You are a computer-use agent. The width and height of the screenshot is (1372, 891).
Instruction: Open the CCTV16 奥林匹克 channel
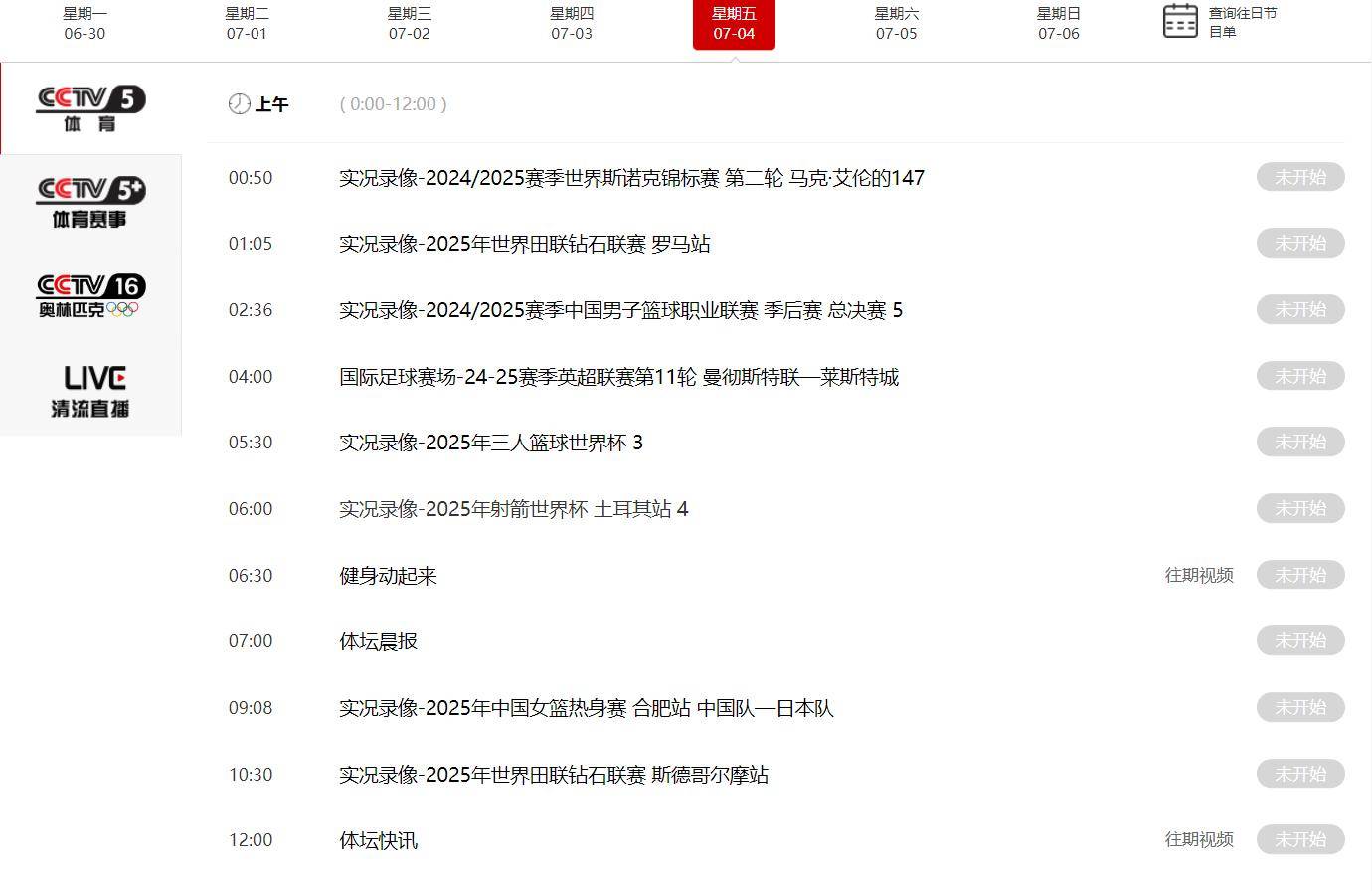click(x=90, y=296)
